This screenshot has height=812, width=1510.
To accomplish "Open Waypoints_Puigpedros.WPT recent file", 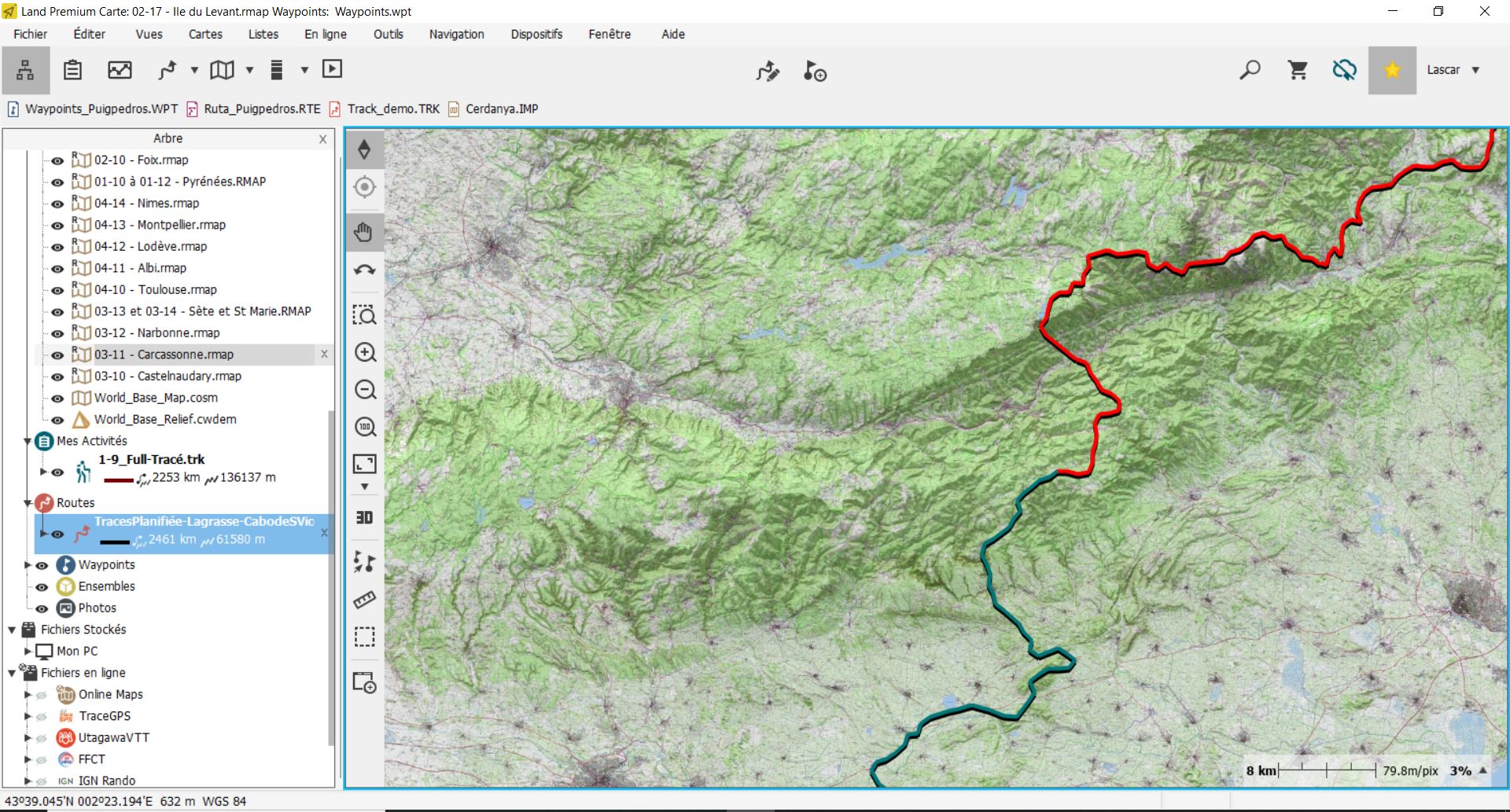I will 93,109.
